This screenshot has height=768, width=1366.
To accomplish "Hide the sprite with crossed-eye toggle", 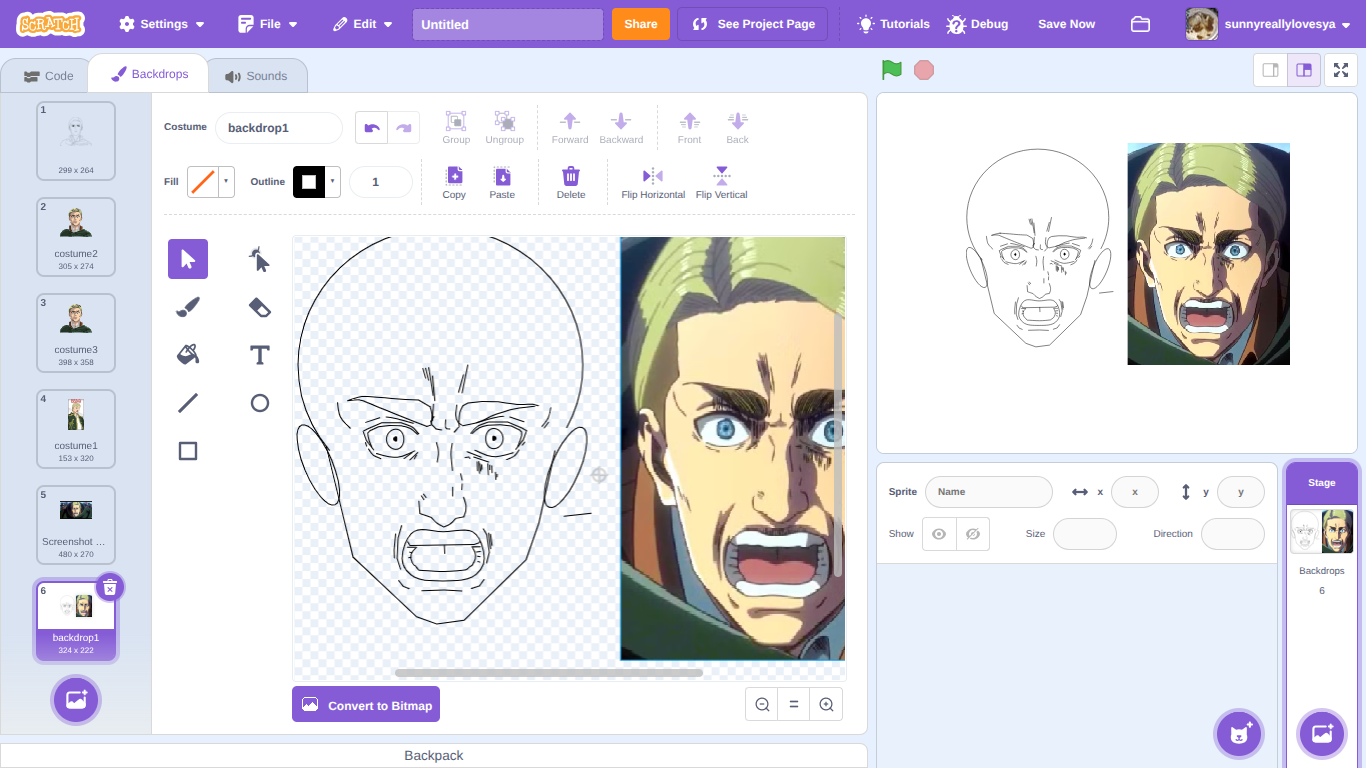I will click(x=973, y=534).
